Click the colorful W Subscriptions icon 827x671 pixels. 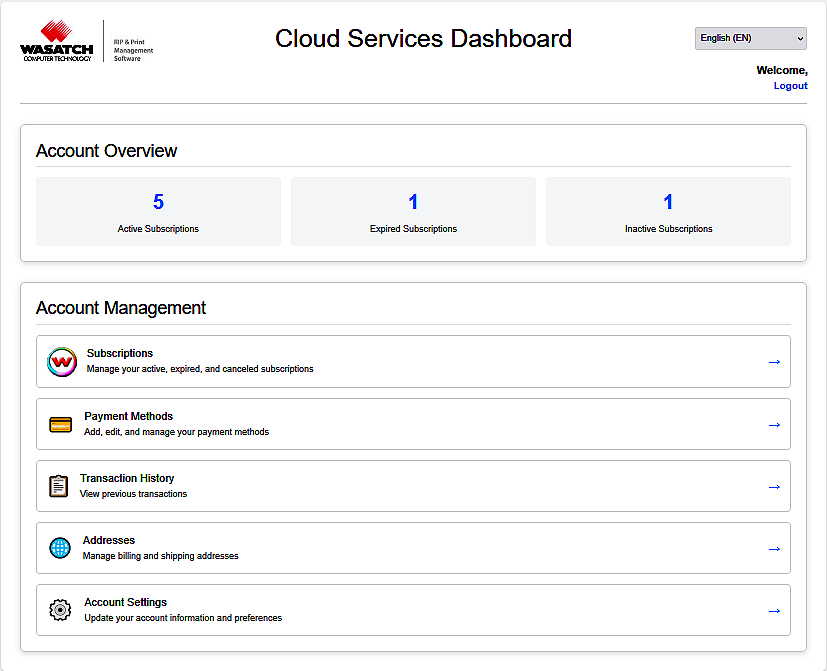(x=62, y=361)
